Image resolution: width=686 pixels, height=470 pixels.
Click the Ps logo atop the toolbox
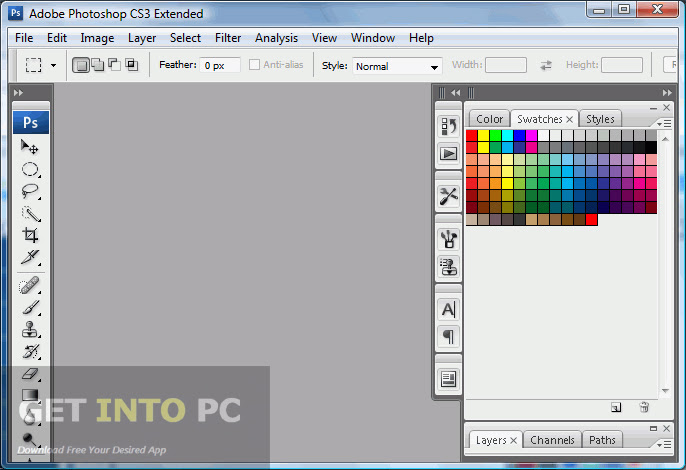click(x=31, y=123)
